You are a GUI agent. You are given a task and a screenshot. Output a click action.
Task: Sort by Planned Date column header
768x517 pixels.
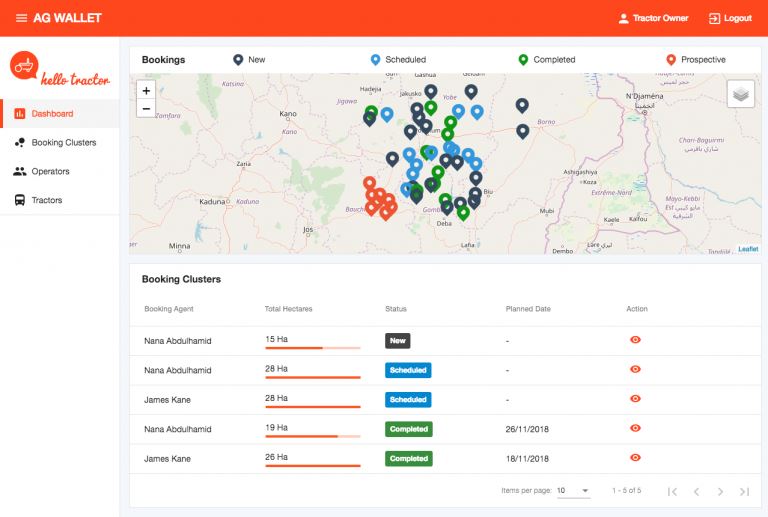point(528,309)
